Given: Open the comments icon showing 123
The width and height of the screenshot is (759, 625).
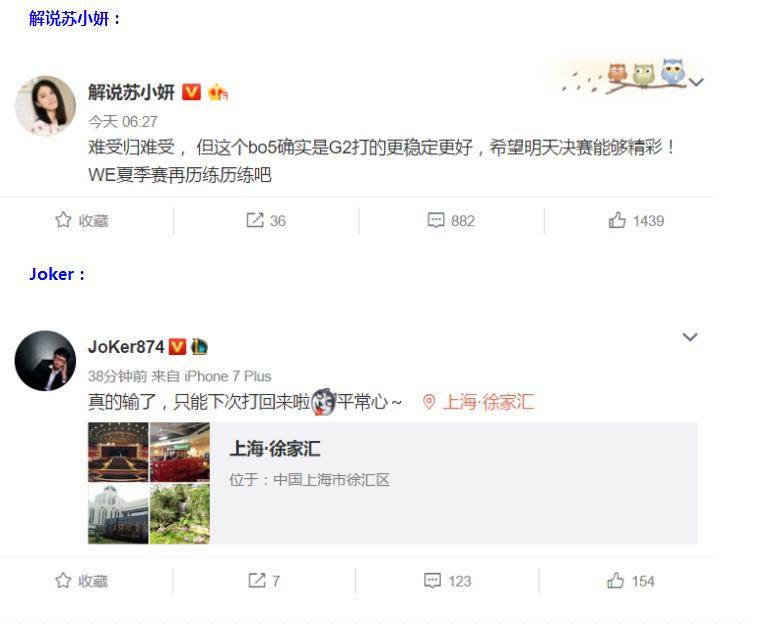Looking at the screenshot, I should tap(432, 580).
